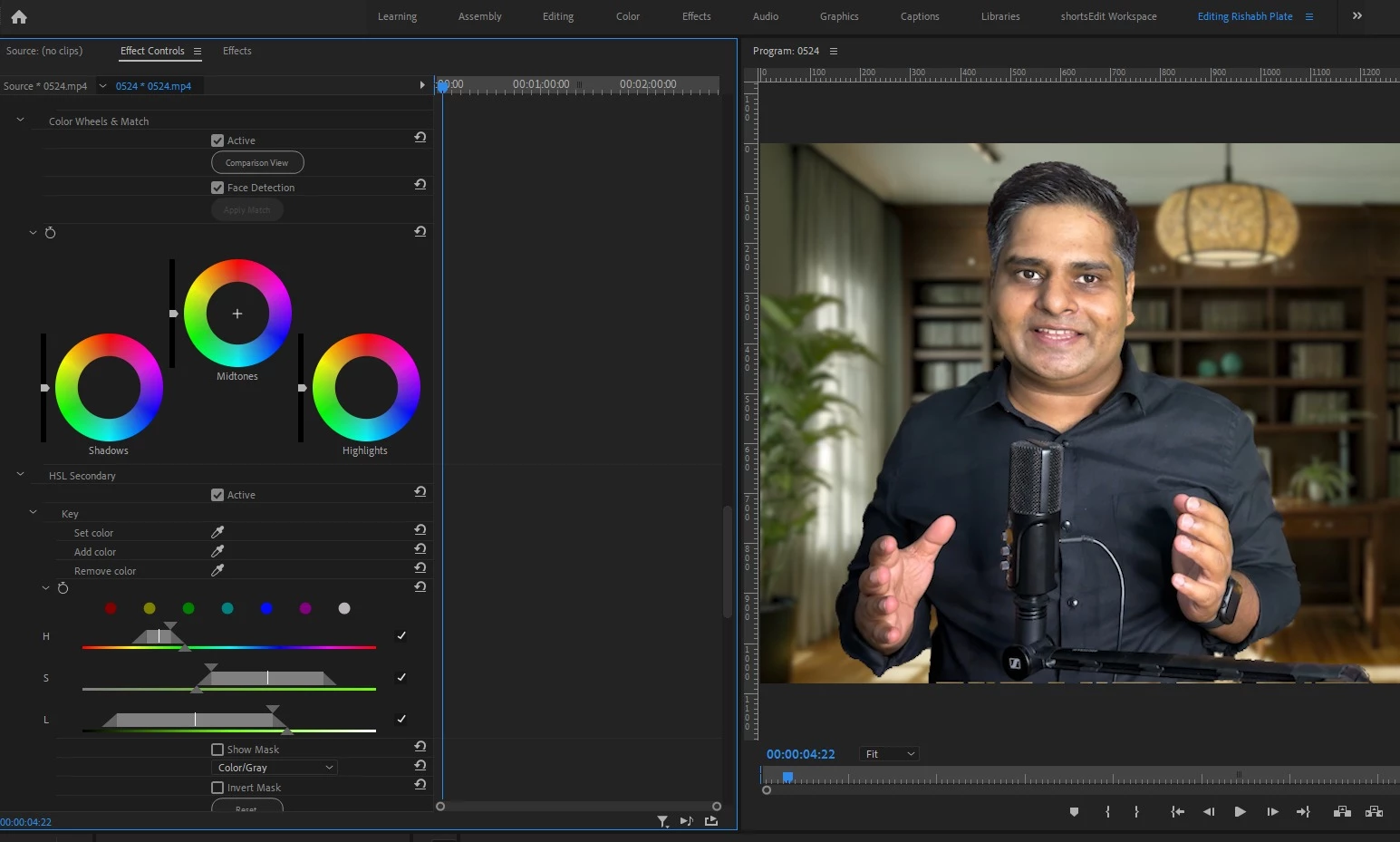Viewport: 1400px width, 842px height.
Task: Reset the Set color parameter
Action: tap(420, 530)
